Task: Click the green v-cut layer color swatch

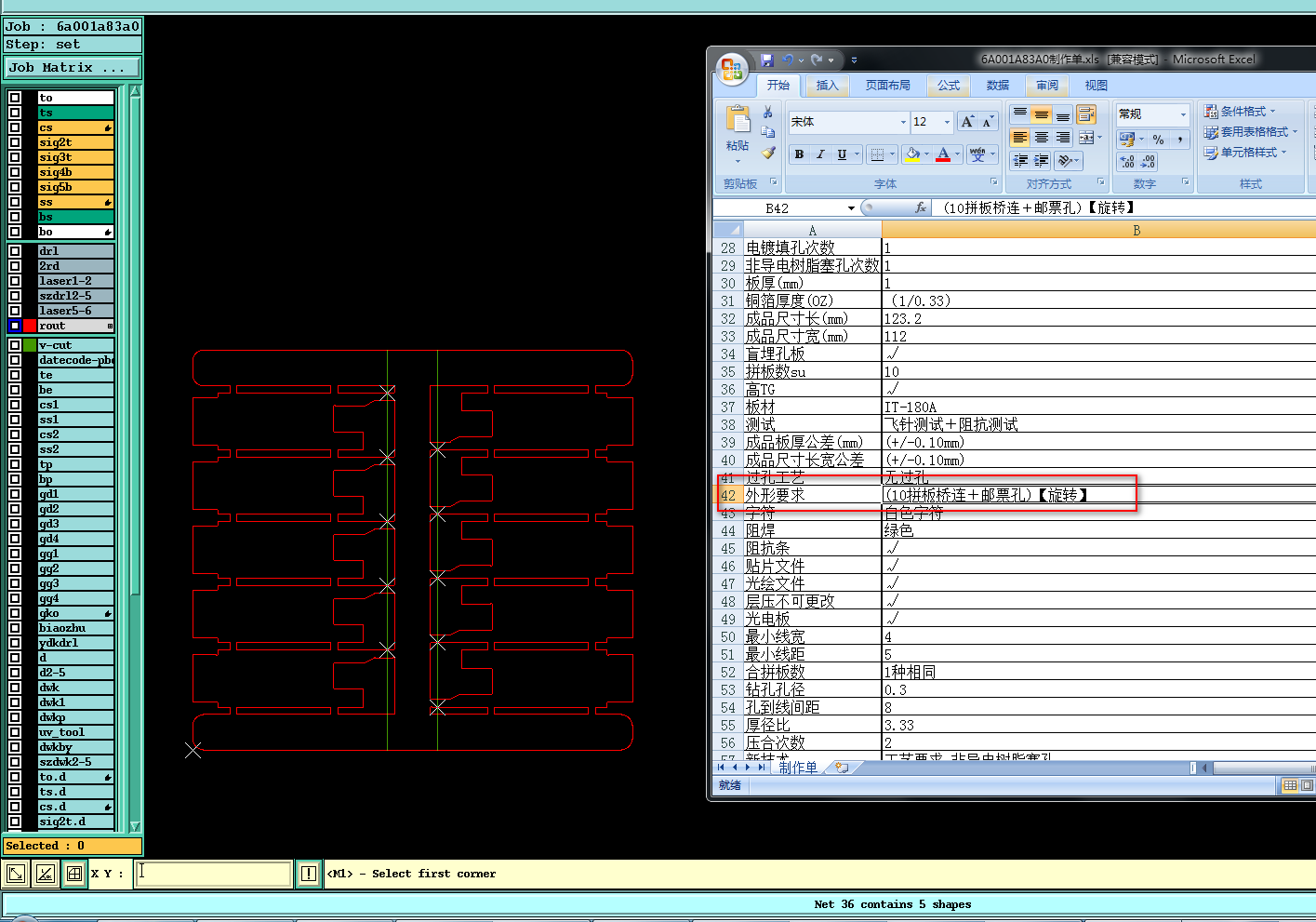Action: [30, 345]
